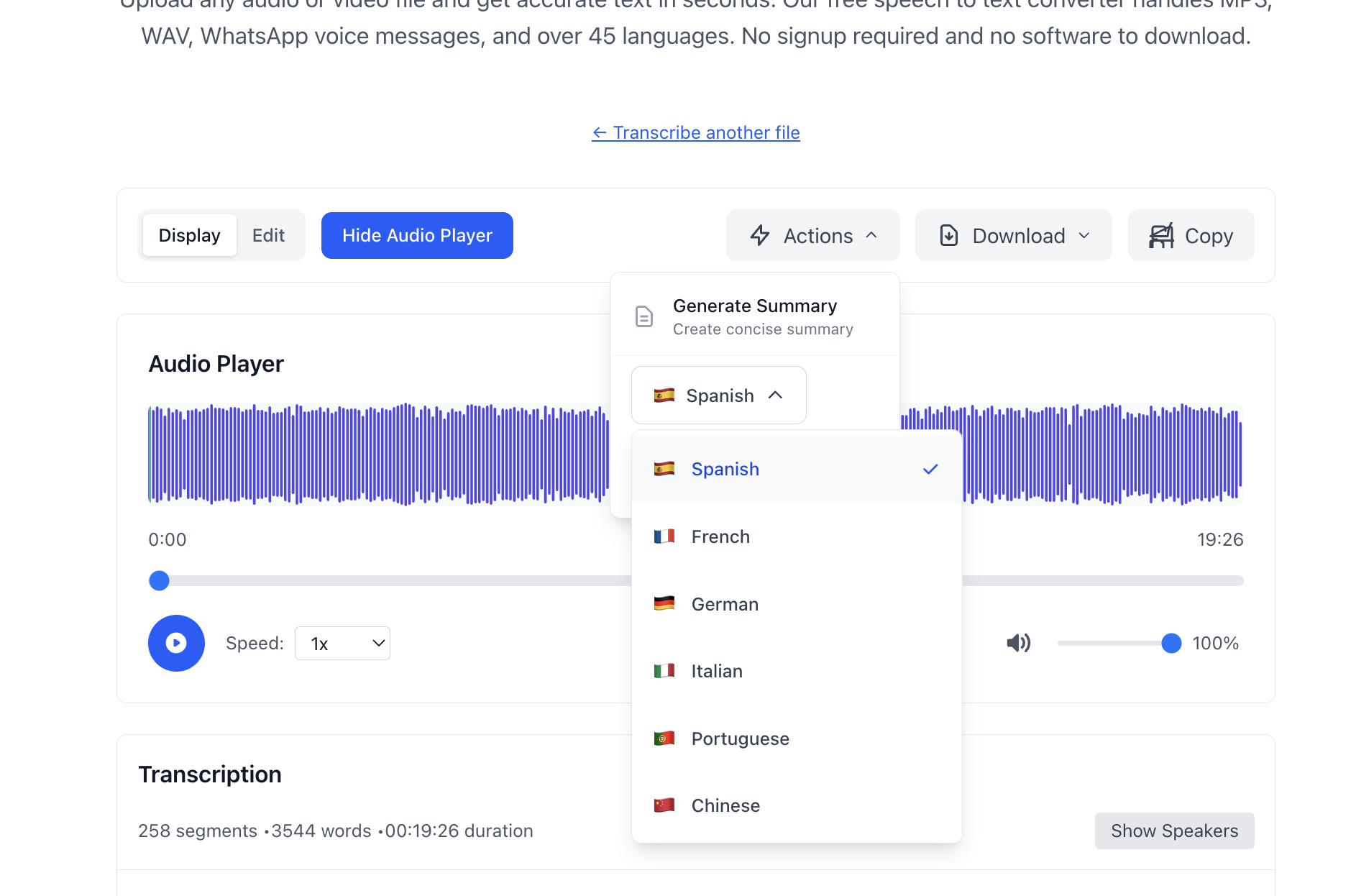Viewport: 1356px width, 896px height.
Task: Select the Spanish flag icon in the dropdown
Action: pyautogui.click(x=664, y=468)
